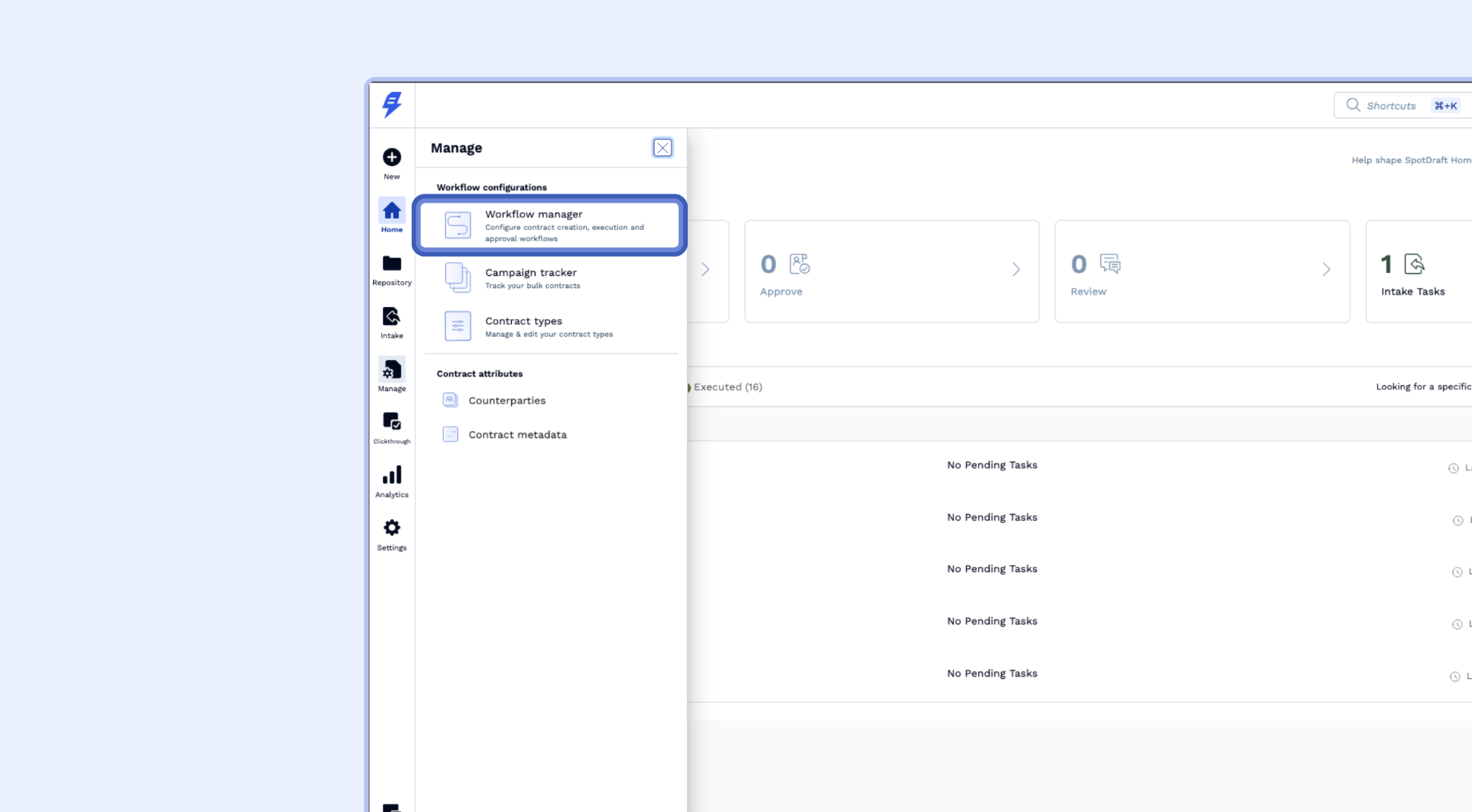This screenshot has height=812, width=1472.
Task: Open Counterparties under Contract attributes
Action: click(507, 401)
